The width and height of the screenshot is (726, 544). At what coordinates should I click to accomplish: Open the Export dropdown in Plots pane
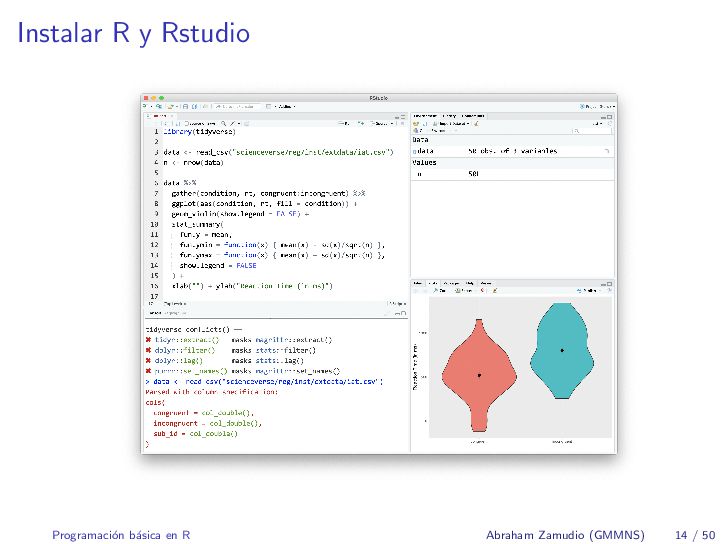tap(463, 290)
